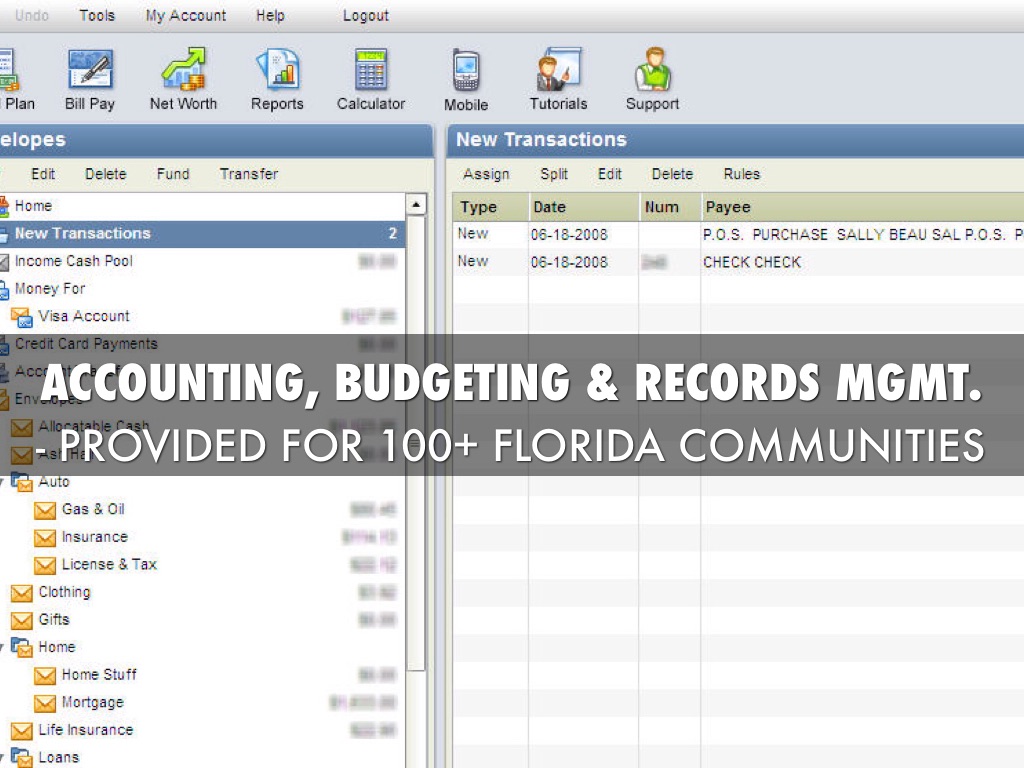Image resolution: width=1024 pixels, height=768 pixels.
Task: Collapse the Home envelope group
Action: [3, 647]
